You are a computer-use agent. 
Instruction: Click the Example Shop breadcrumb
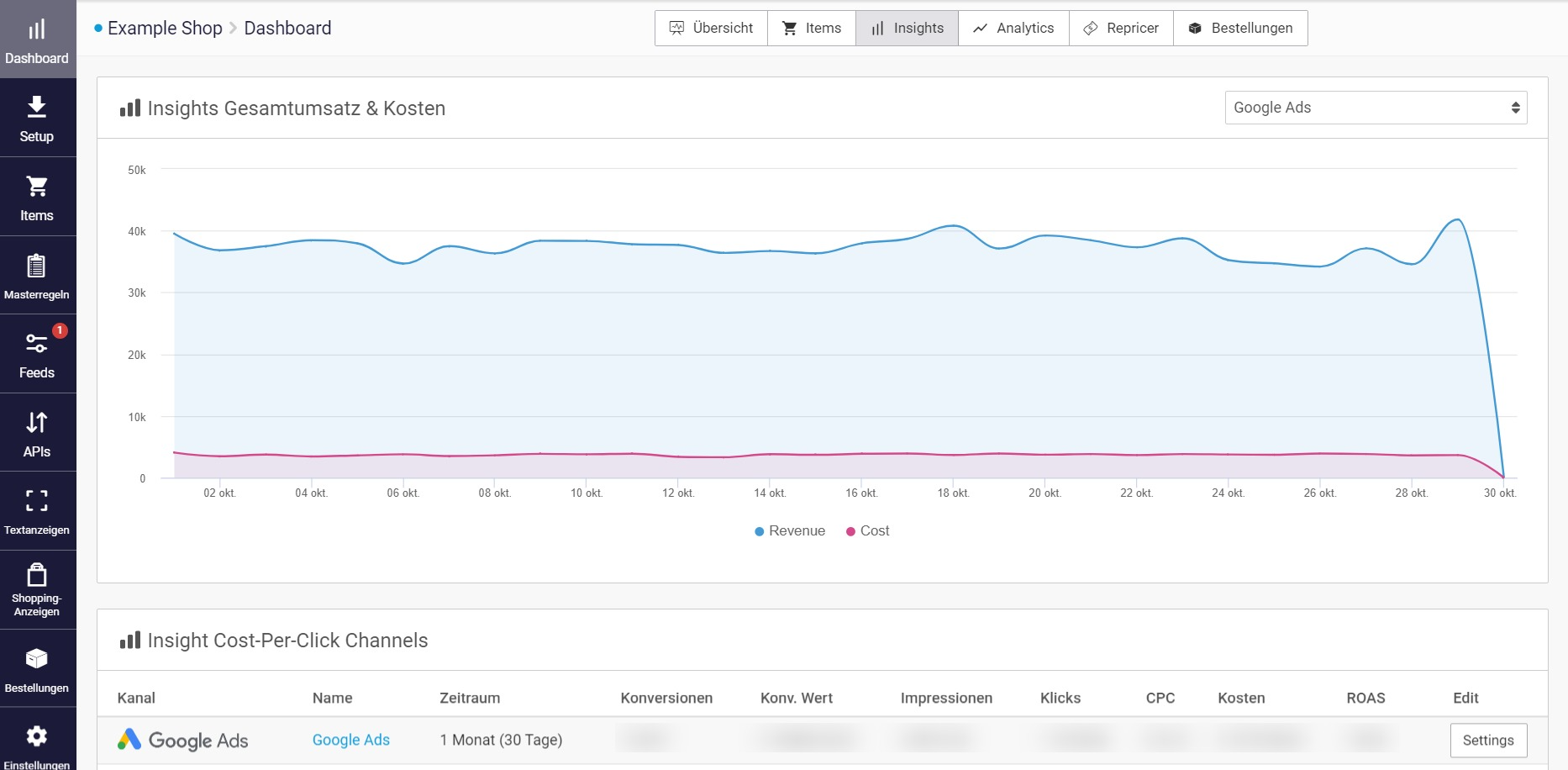click(x=165, y=29)
